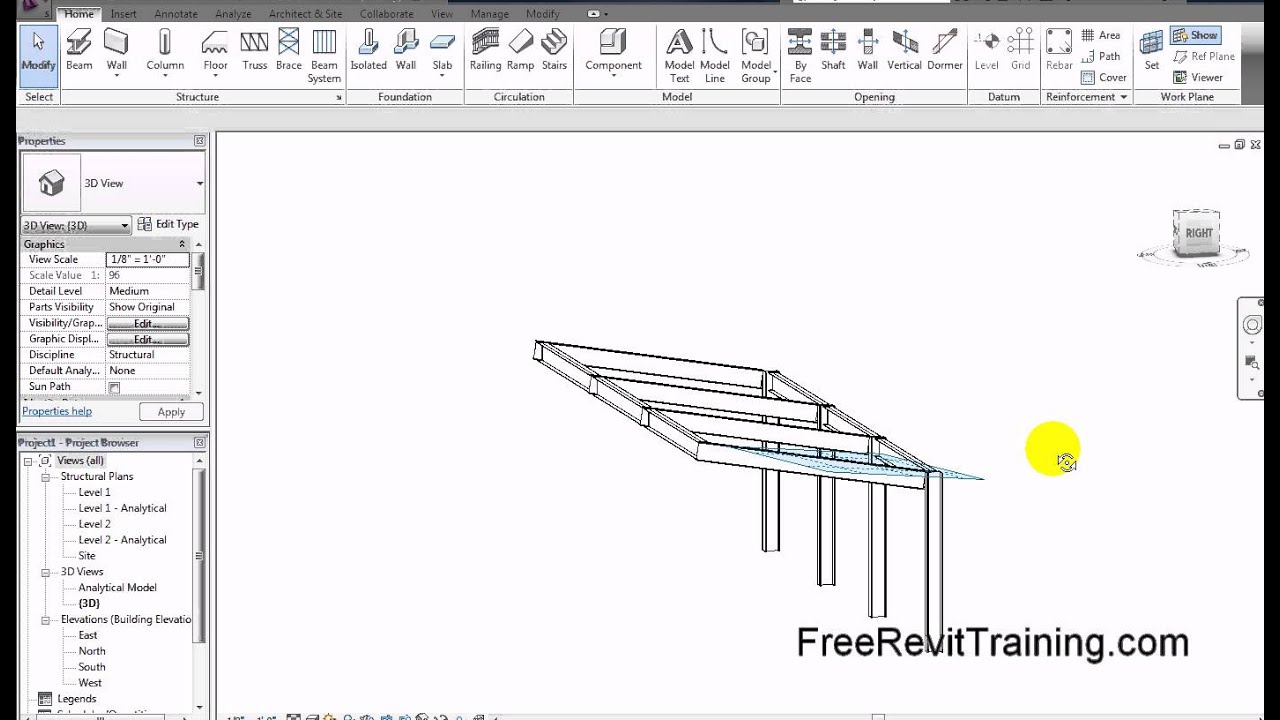Pick the Vertical opening tool
1280x720 pixels.
pos(904,50)
